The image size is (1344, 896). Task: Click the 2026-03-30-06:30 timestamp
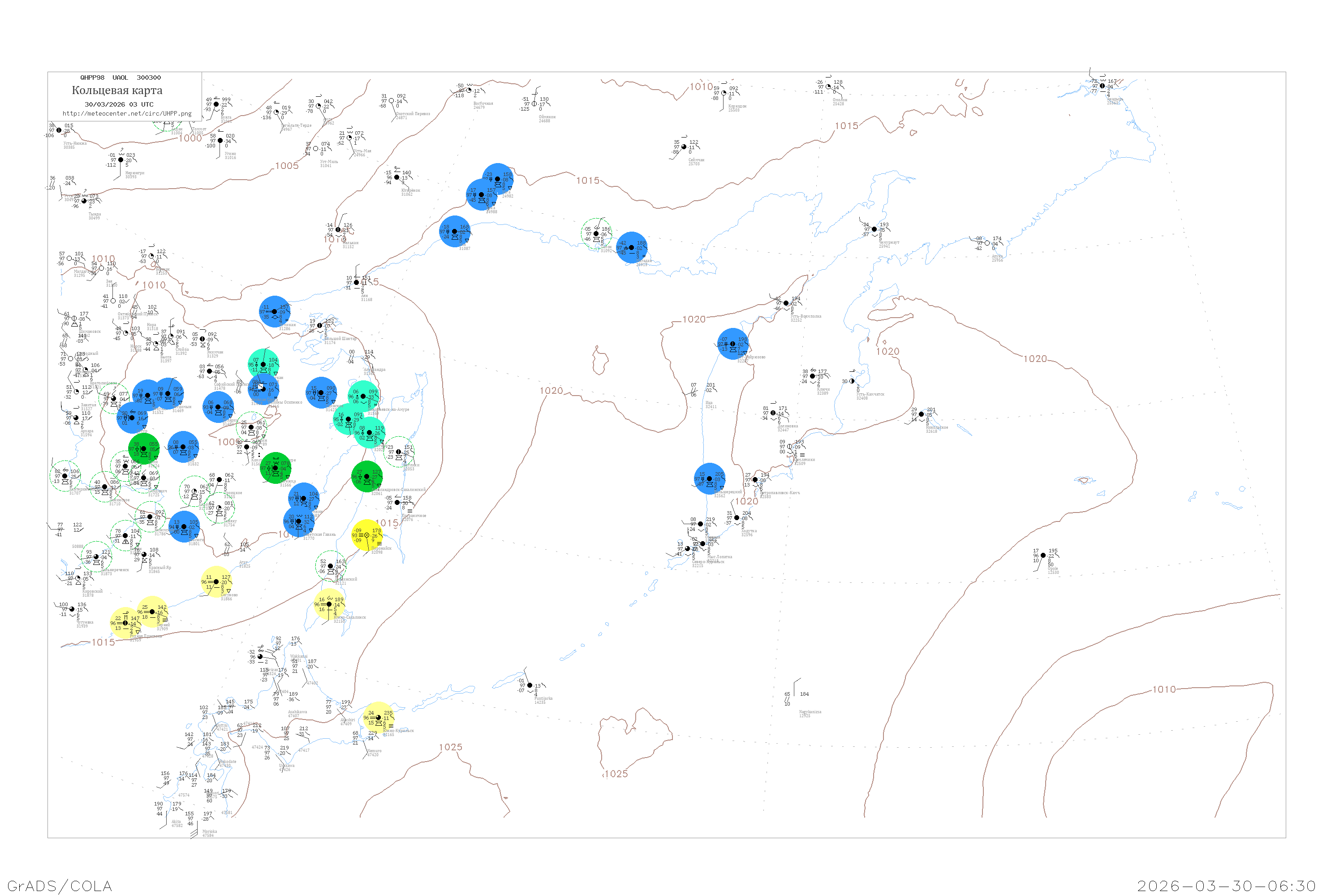coord(1226,886)
